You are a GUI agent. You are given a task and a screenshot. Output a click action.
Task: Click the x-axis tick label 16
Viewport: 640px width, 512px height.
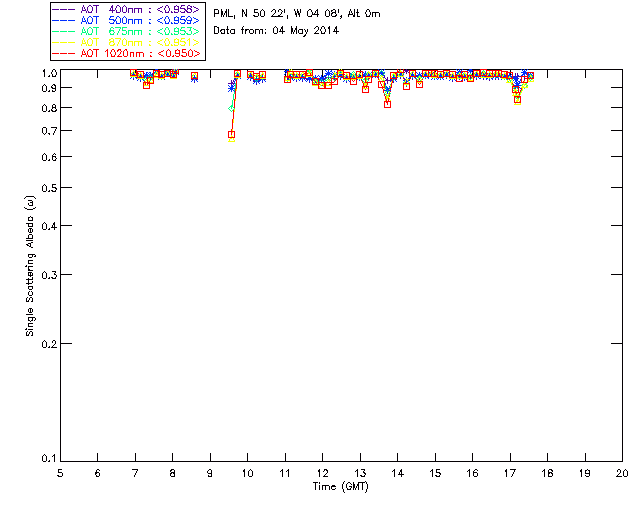pos(472,473)
